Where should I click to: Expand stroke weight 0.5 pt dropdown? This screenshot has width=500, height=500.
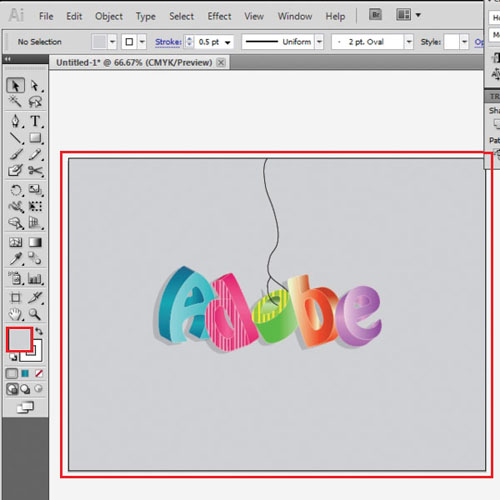click(x=228, y=42)
